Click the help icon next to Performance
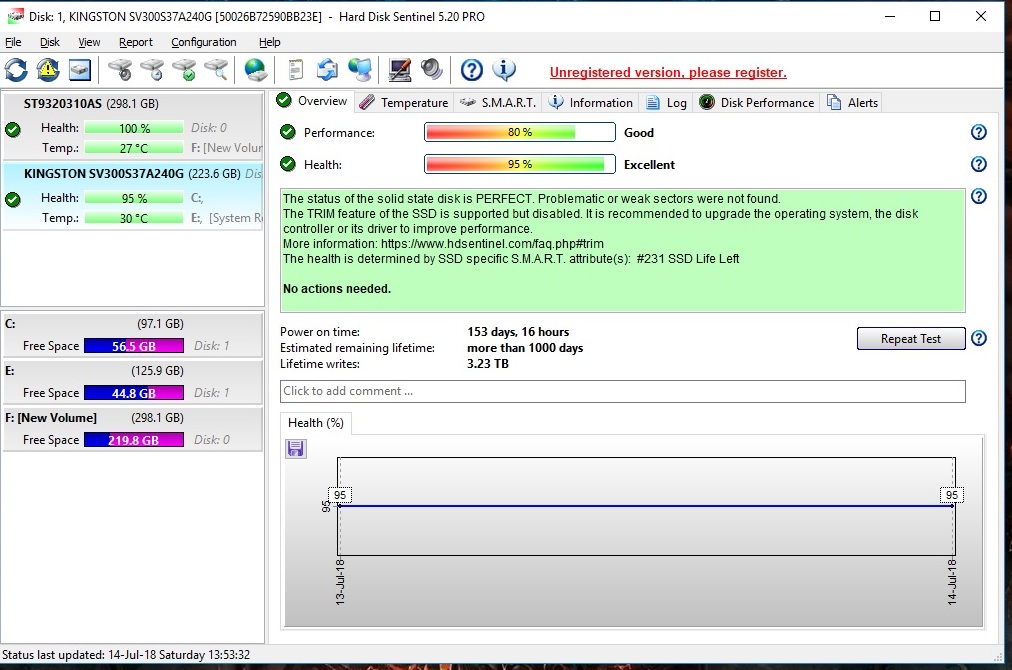 coord(979,133)
